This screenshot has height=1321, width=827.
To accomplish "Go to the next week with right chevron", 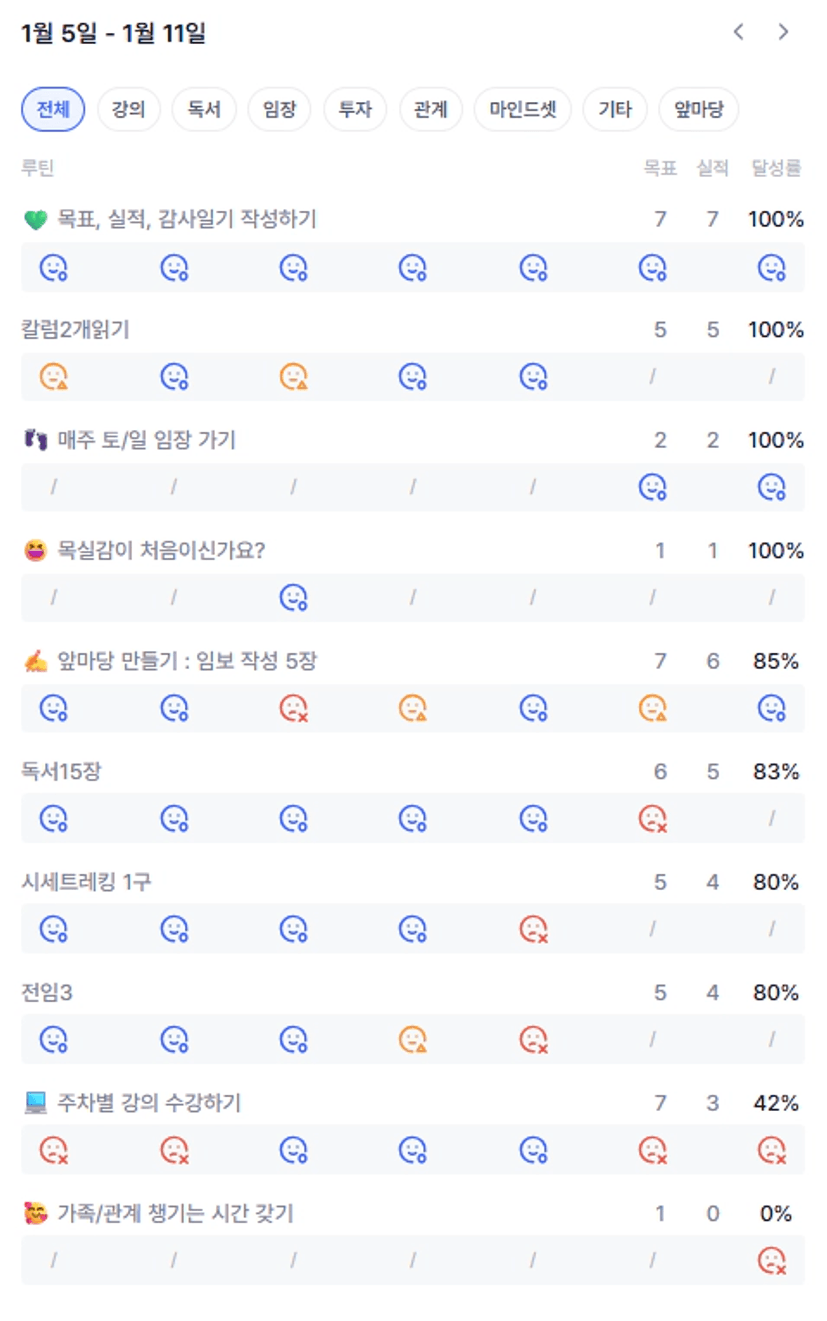I will click(783, 33).
